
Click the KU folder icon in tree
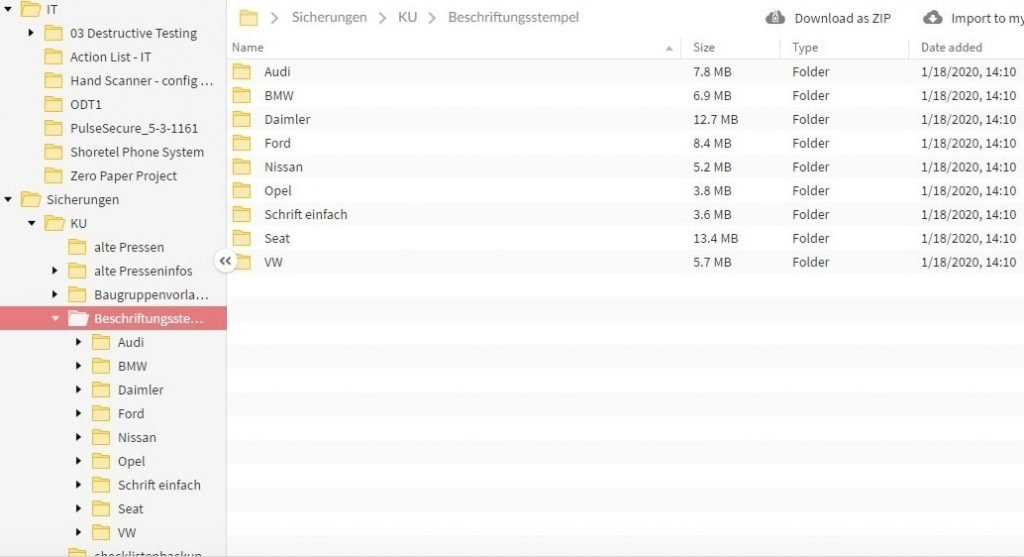tap(54, 223)
